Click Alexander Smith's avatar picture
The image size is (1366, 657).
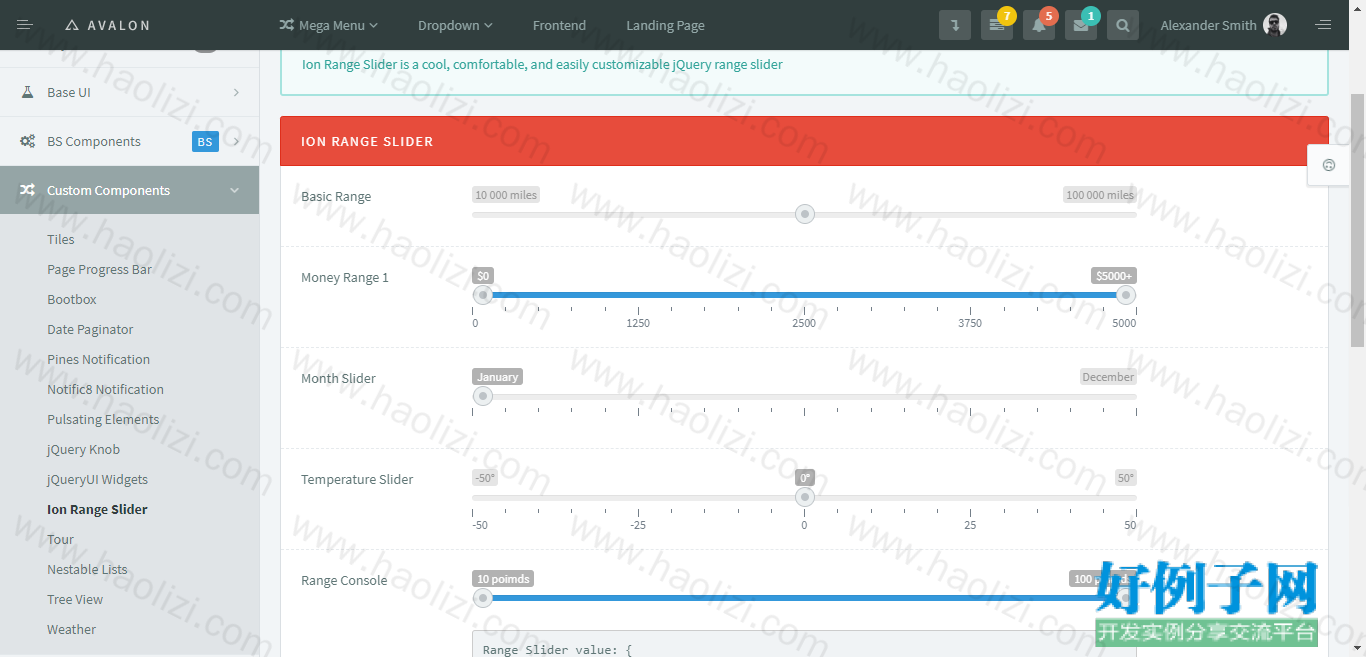[x=1275, y=25]
